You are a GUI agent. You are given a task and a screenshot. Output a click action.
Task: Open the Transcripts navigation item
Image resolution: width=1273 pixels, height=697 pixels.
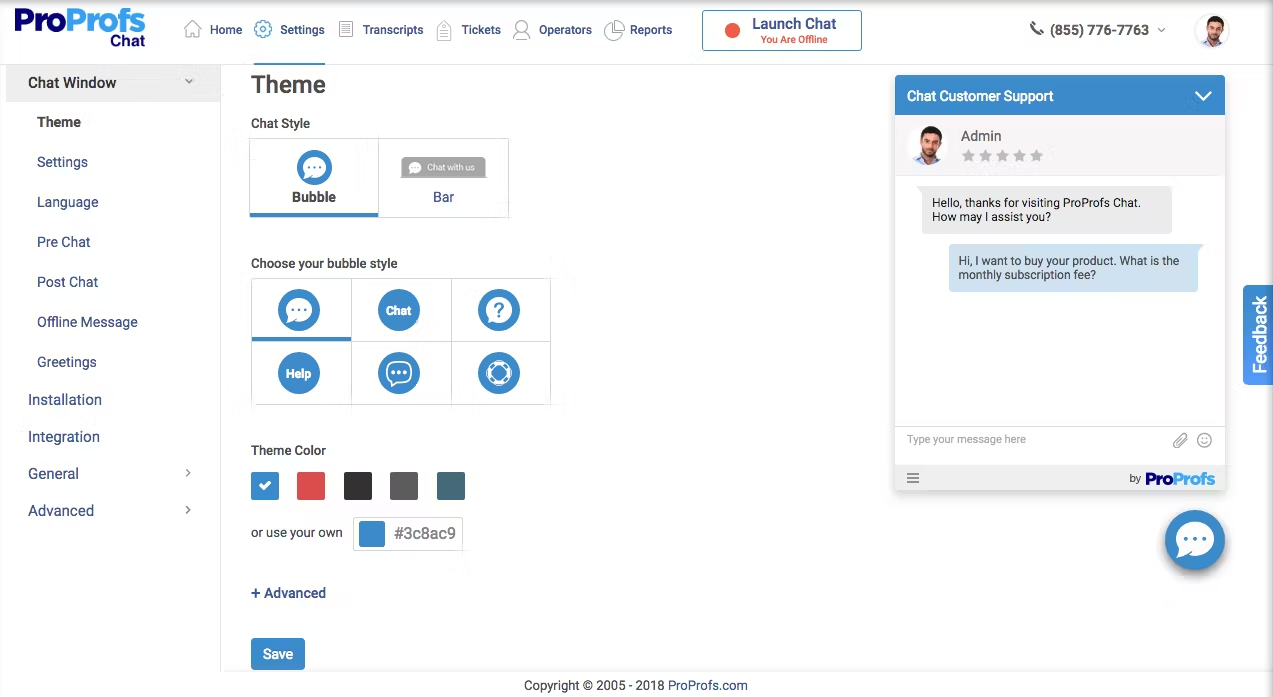click(x=381, y=30)
